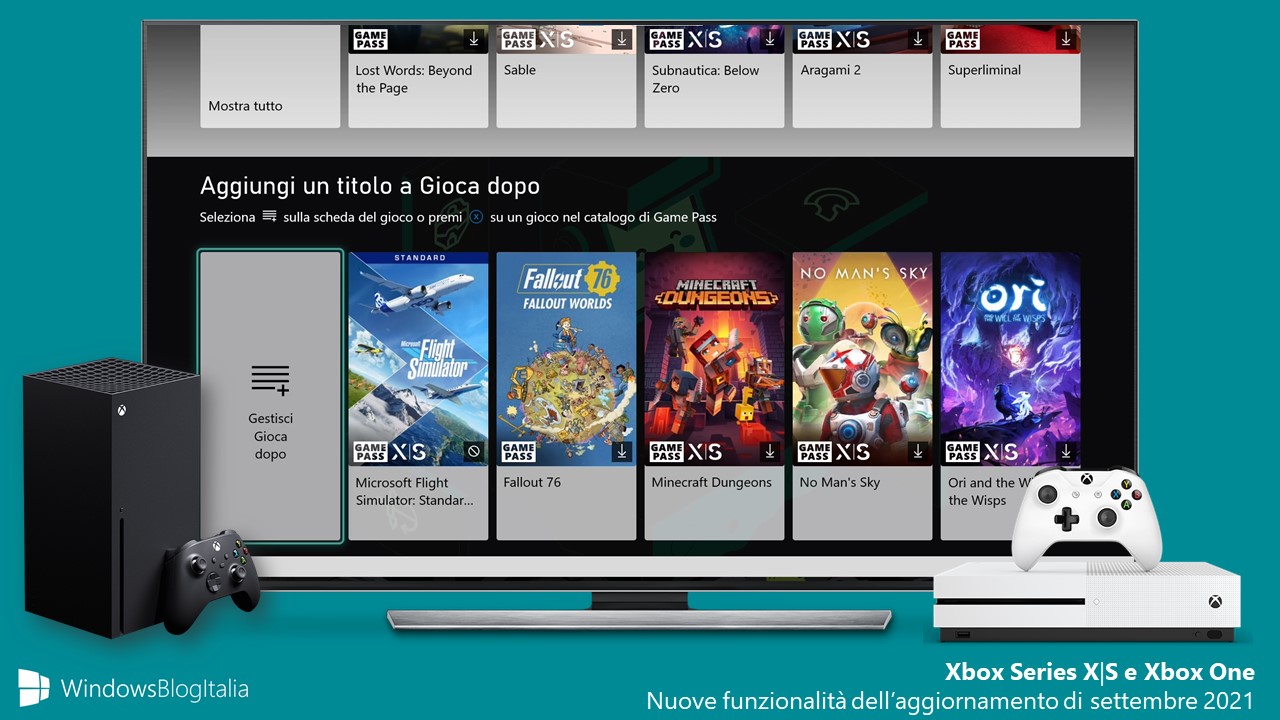This screenshot has width=1280, height=720.
Task: Select the 'Superliminal' game title
Action: 985,70
